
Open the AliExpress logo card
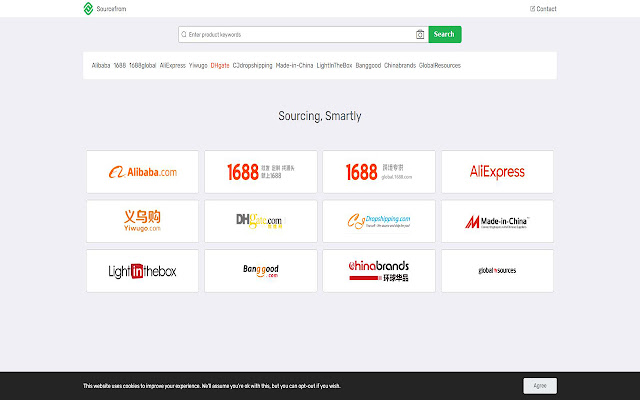(497, 172)
